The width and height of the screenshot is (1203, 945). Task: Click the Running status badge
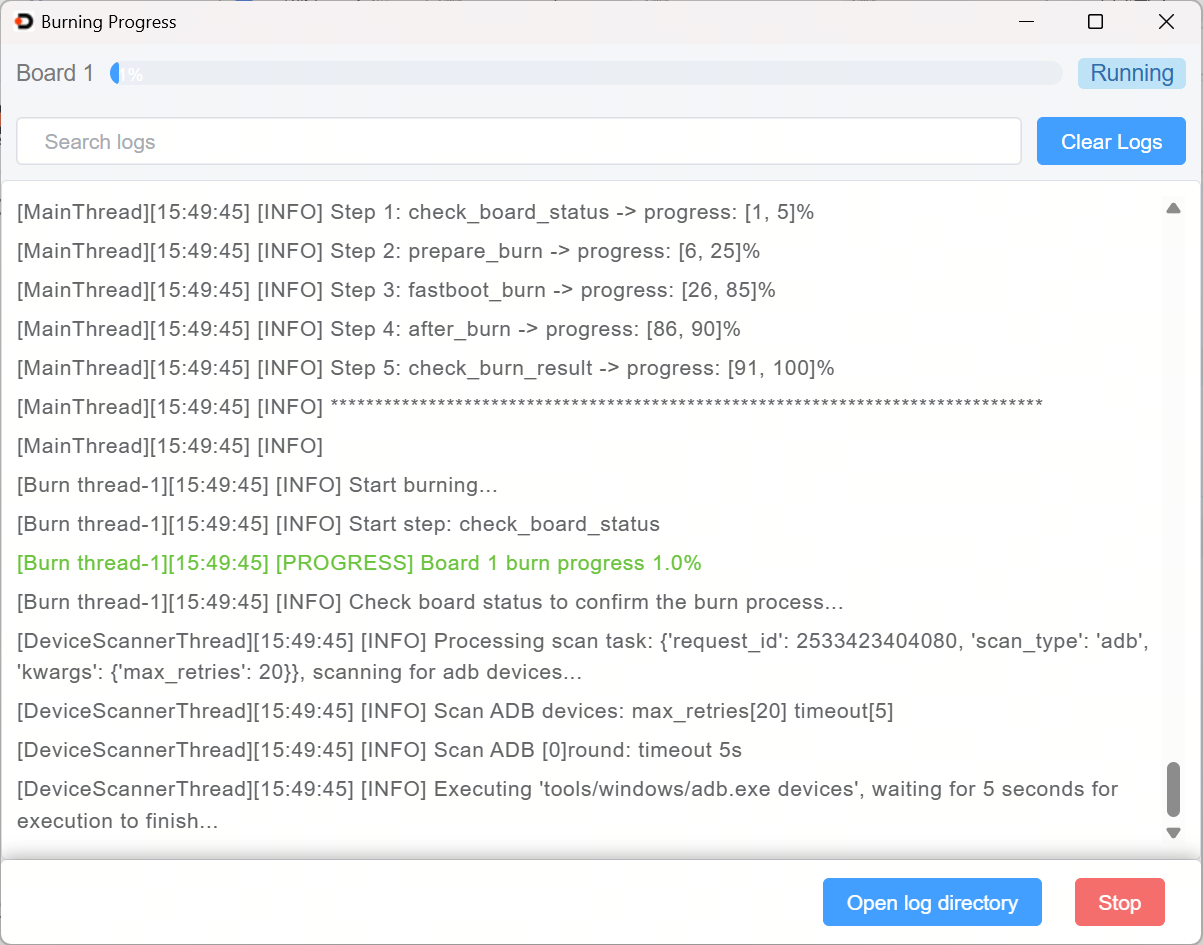(x=1131, y=73)
